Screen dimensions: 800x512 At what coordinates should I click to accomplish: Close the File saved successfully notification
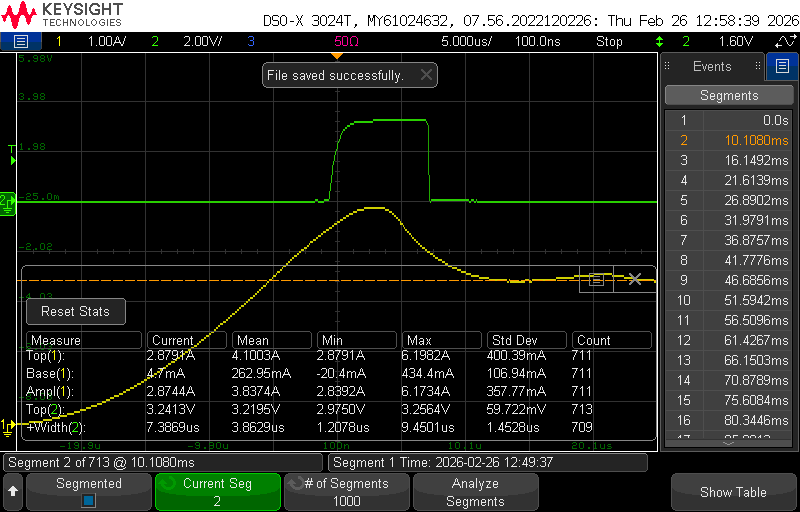point(426,75)
